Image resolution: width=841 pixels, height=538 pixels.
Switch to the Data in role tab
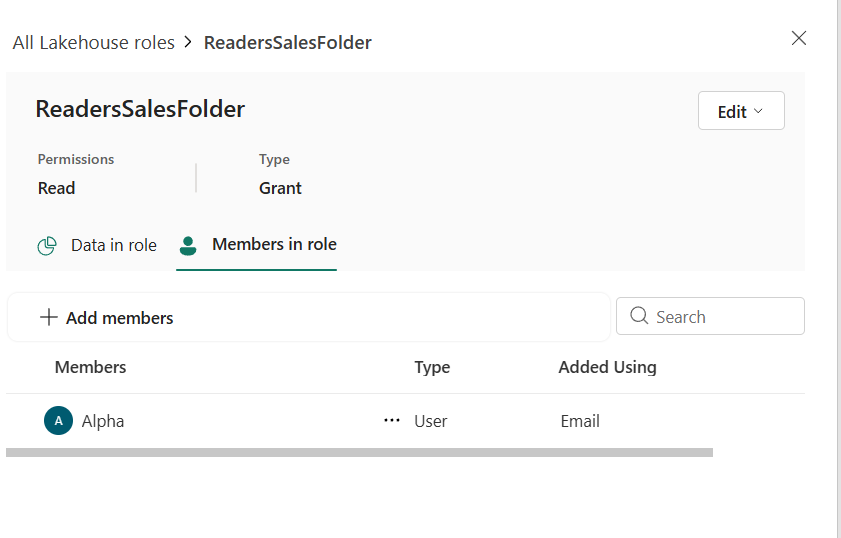pyautogui.click(x=97, y=246)
